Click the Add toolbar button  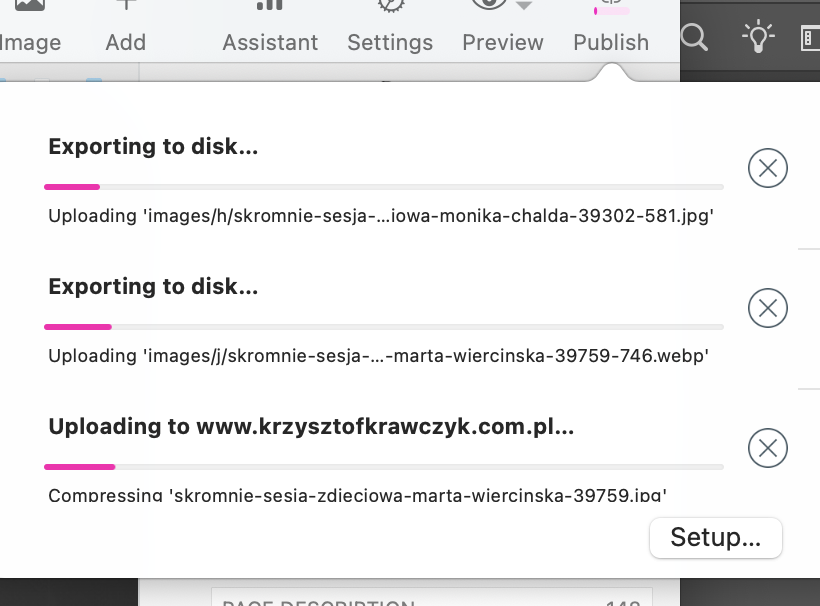tap(126, 28)
